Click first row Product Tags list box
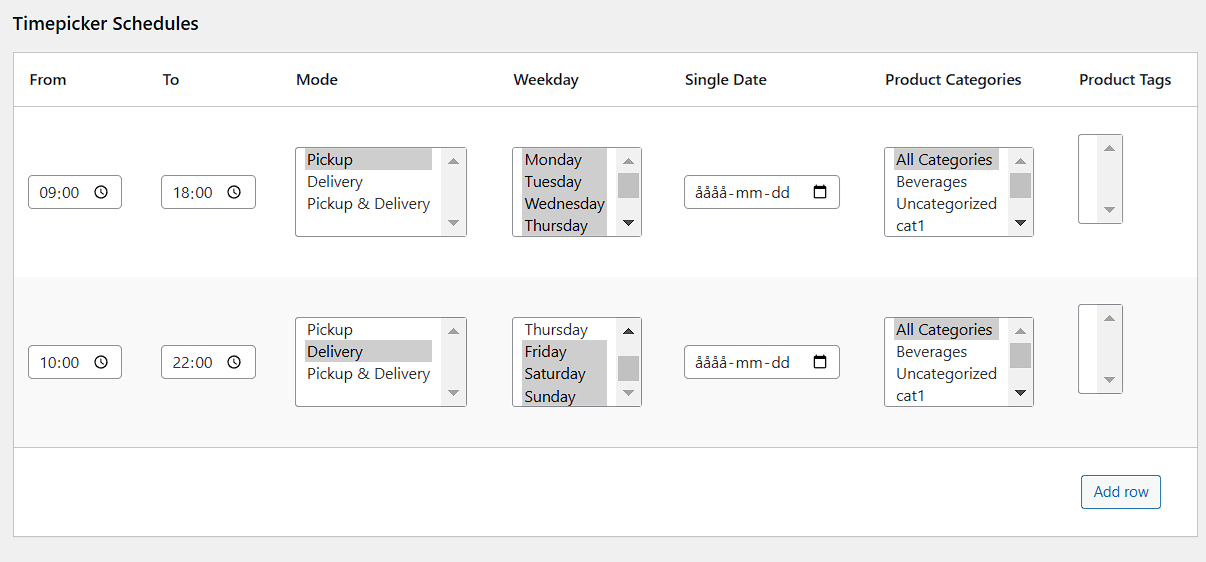This screenshot has height=562, width=1206. click(x=1088, y=179)
